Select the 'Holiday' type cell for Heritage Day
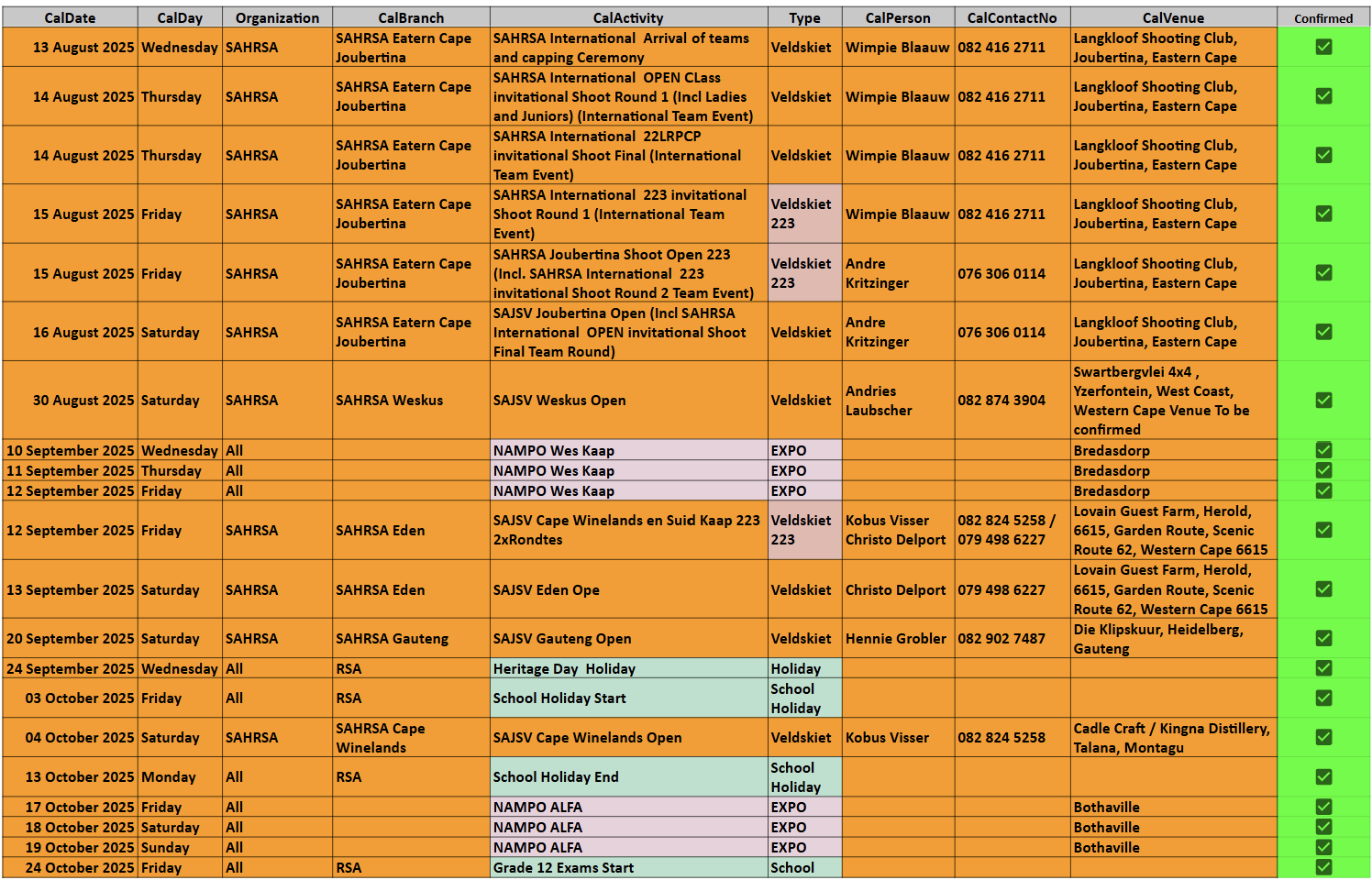 [x=804, y=668]
